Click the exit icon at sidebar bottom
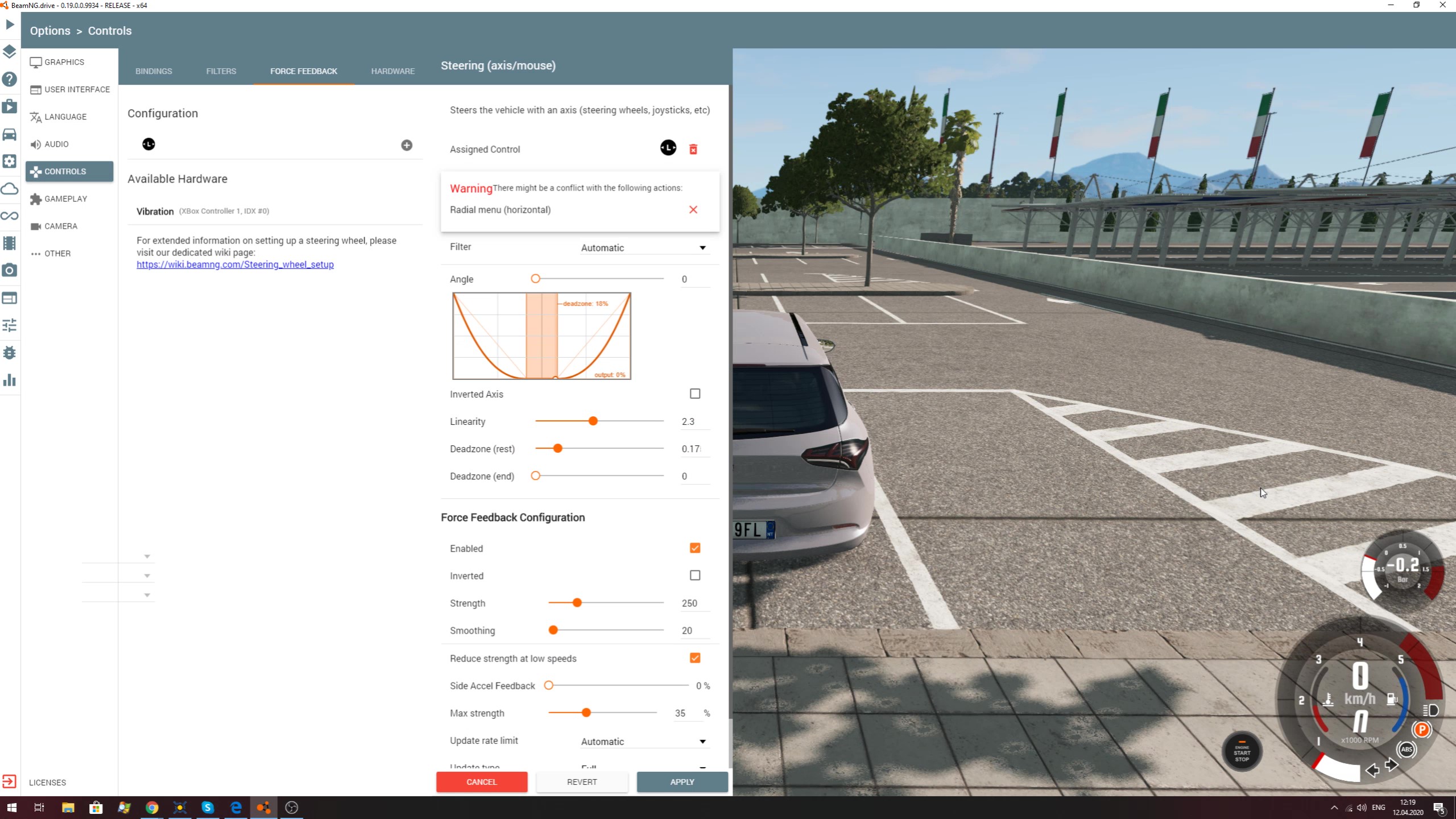 click(x=9, y=781)
